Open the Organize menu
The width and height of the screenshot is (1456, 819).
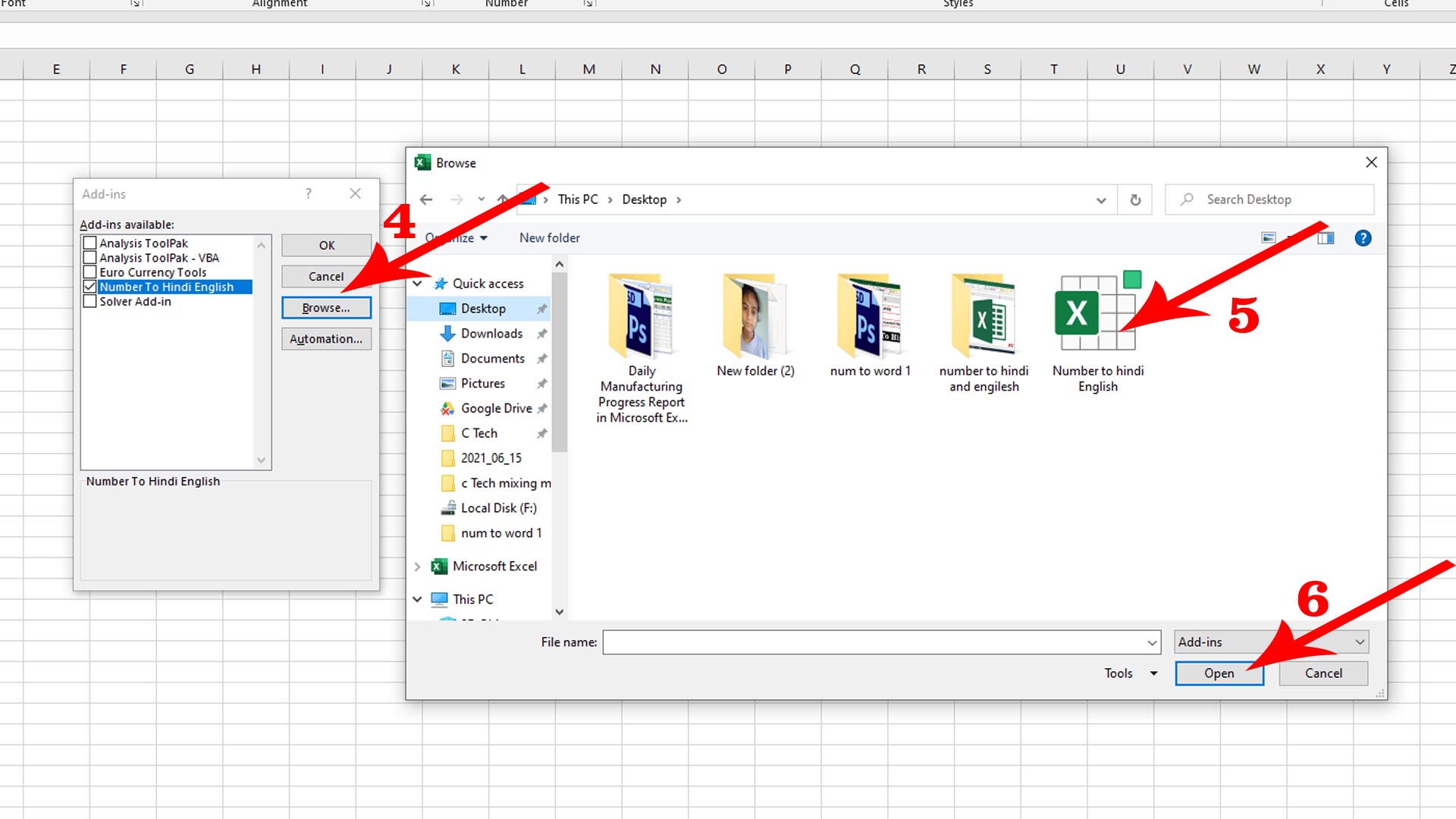(x=455, y=237)
